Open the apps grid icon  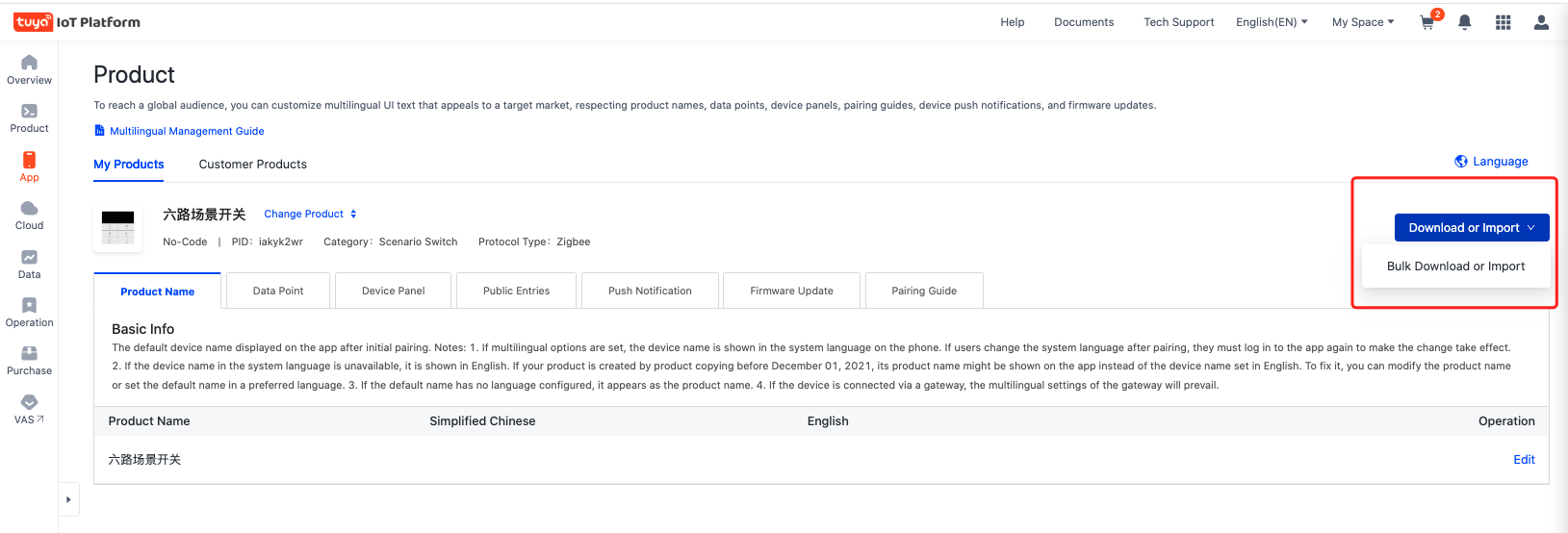click(1503, 22)
